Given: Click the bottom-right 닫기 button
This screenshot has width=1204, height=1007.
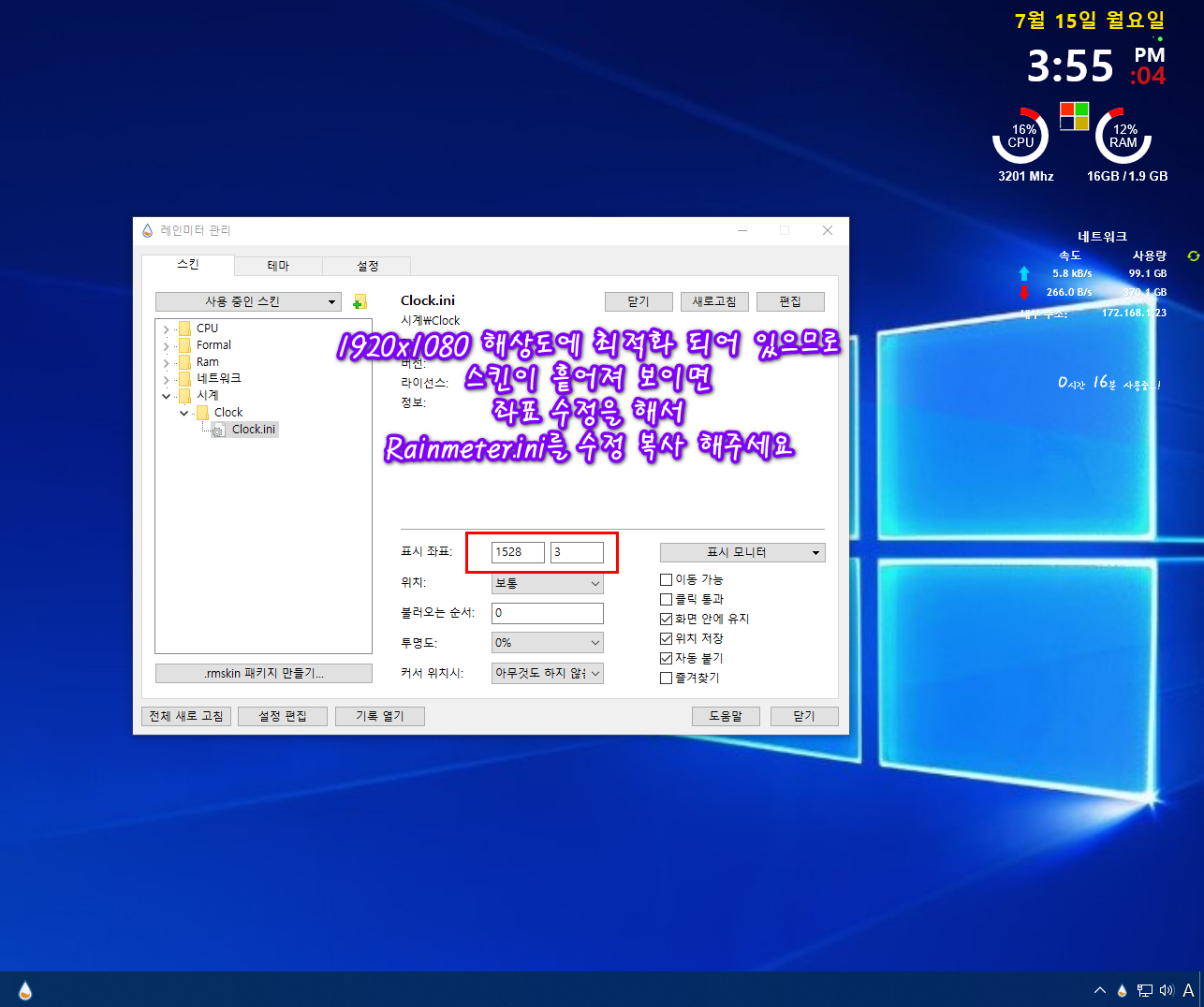Looking at the screenshot, I should (804, 716).
